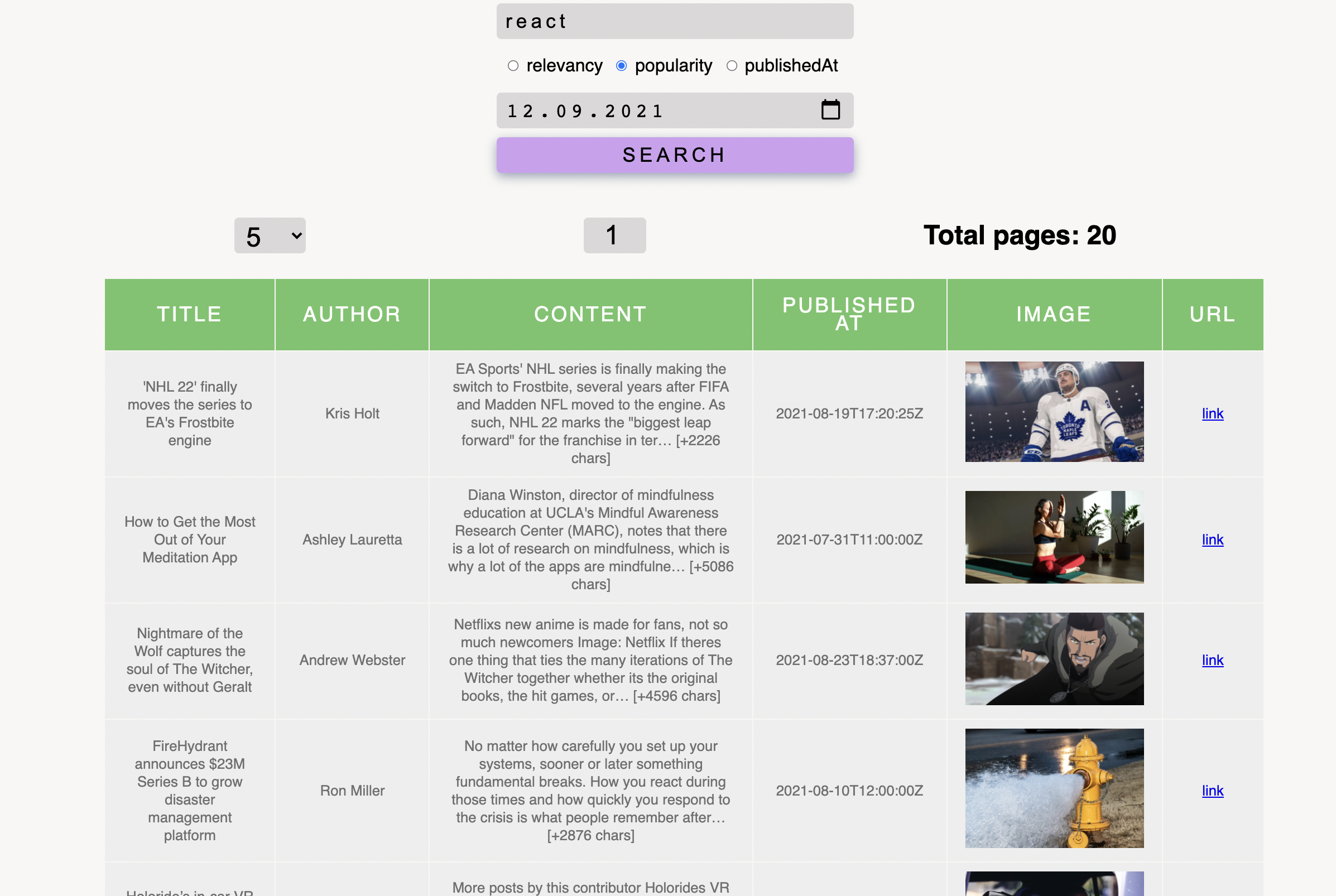Open the link for the NHL 22 article
Screen dimensions: 1336x896
pos(1212,413)
